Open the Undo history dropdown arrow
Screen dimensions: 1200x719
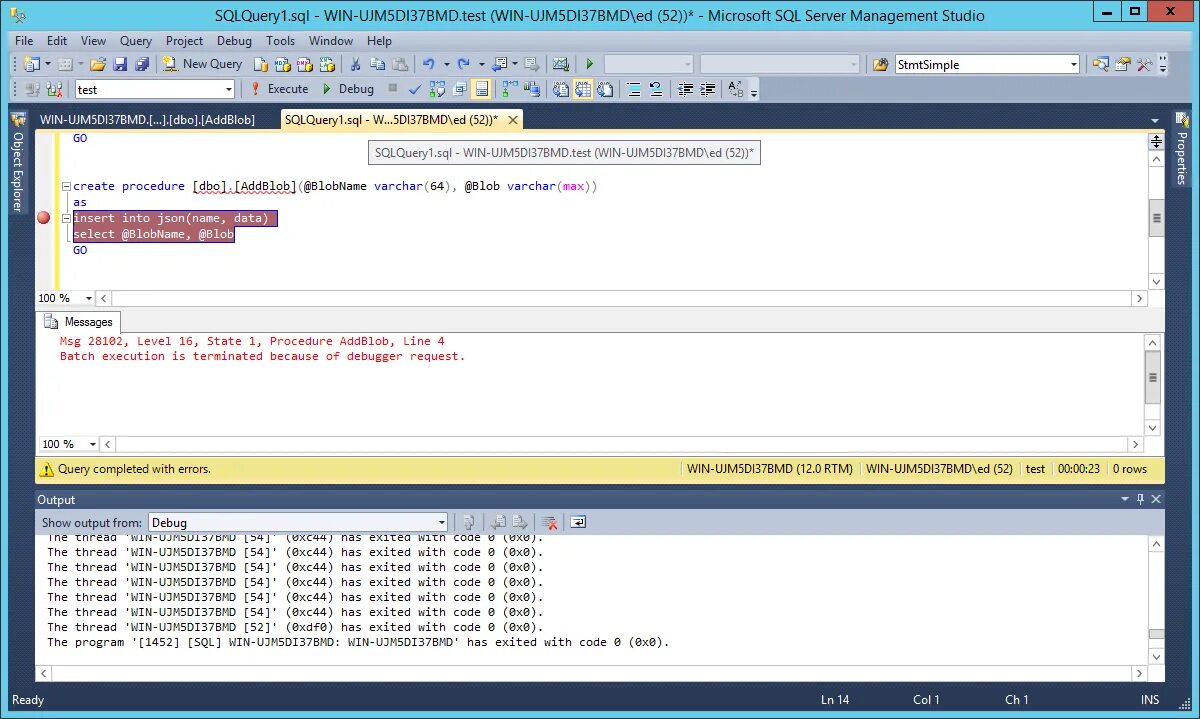pyautogui.click(x=446, y=64)
